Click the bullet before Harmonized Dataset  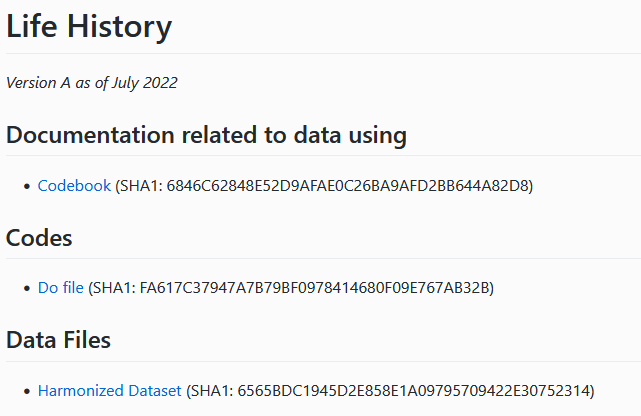[27, 391]
